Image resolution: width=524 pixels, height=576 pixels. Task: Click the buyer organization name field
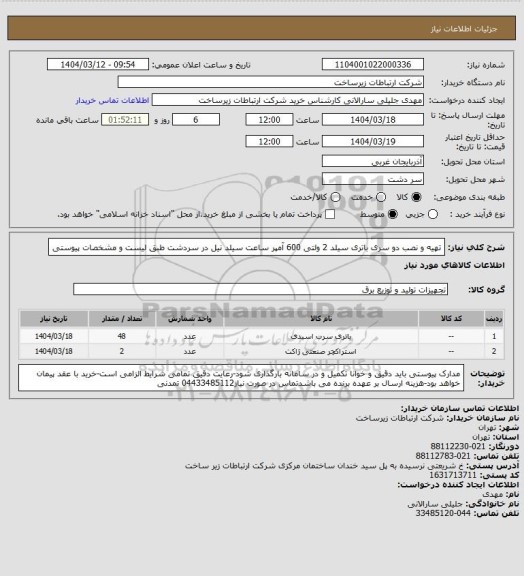[x=270, y=82]
